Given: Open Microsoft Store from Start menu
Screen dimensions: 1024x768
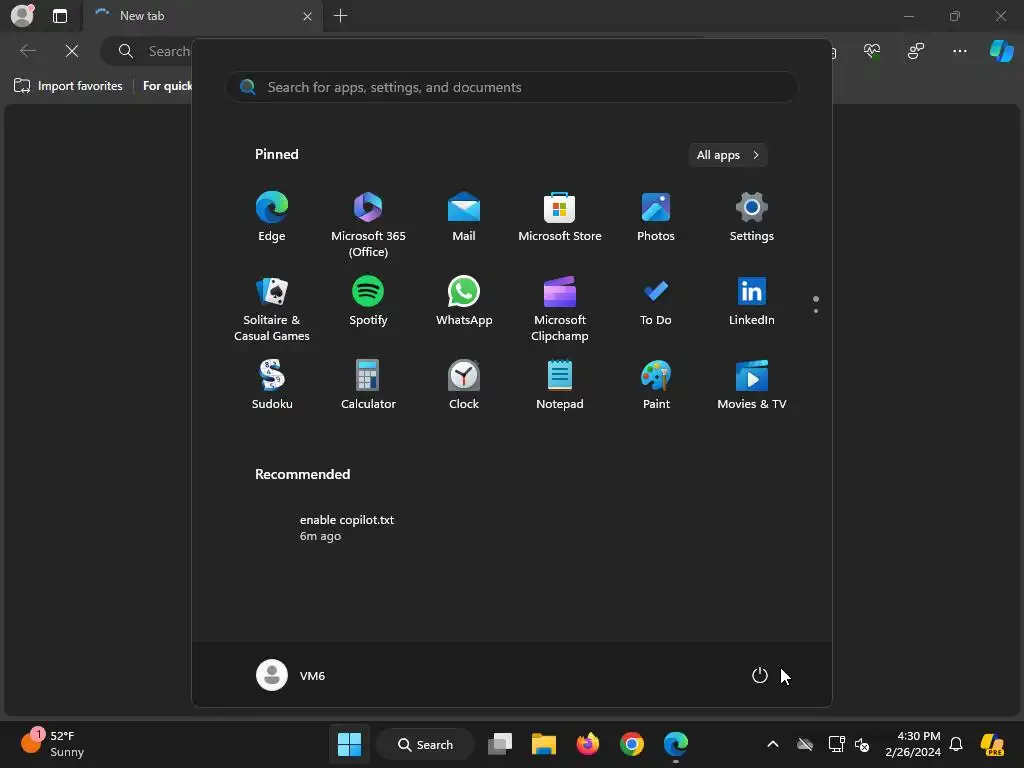Looking at the screenshot, I should (x=560, y=217).
